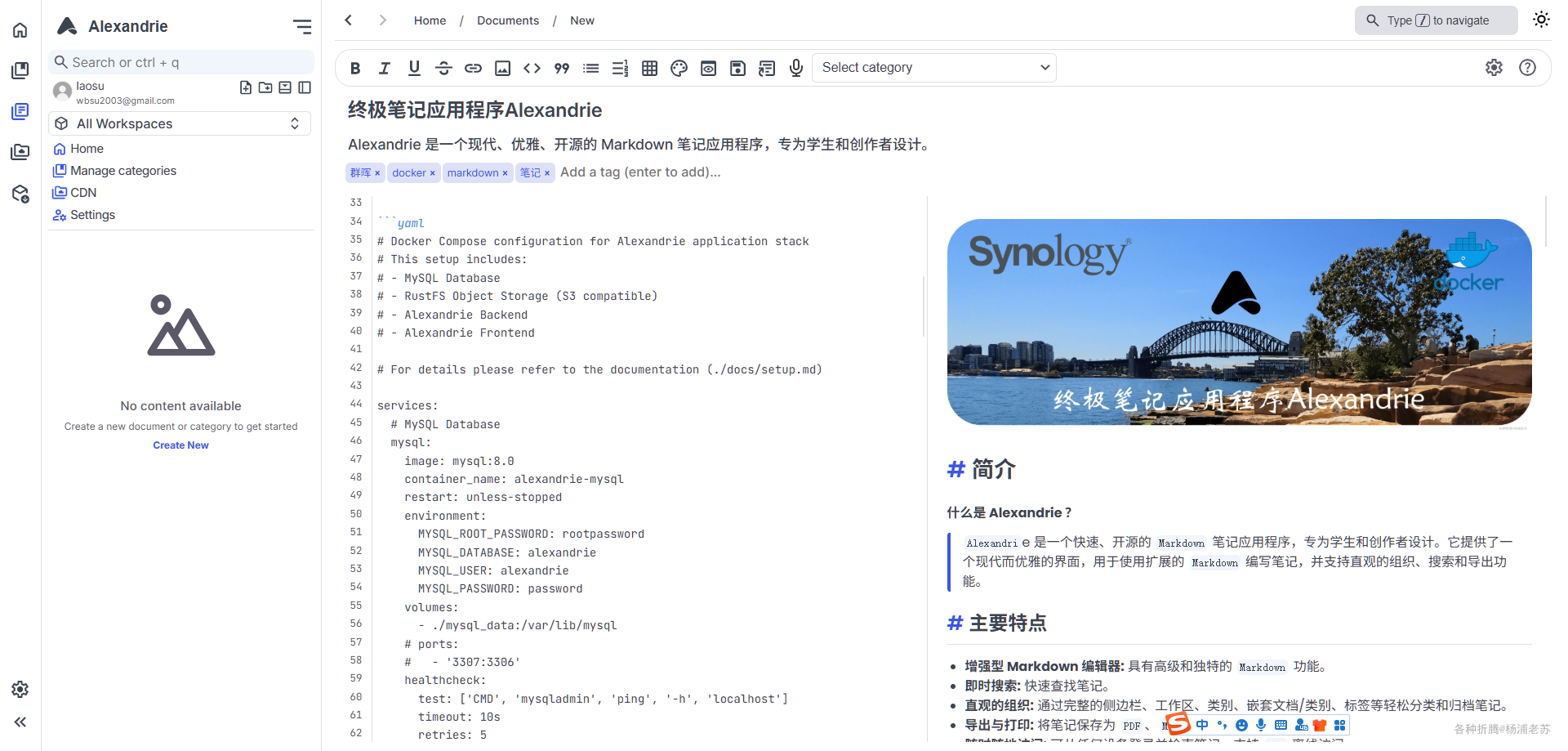Insert a table grid

pos(649,69)
